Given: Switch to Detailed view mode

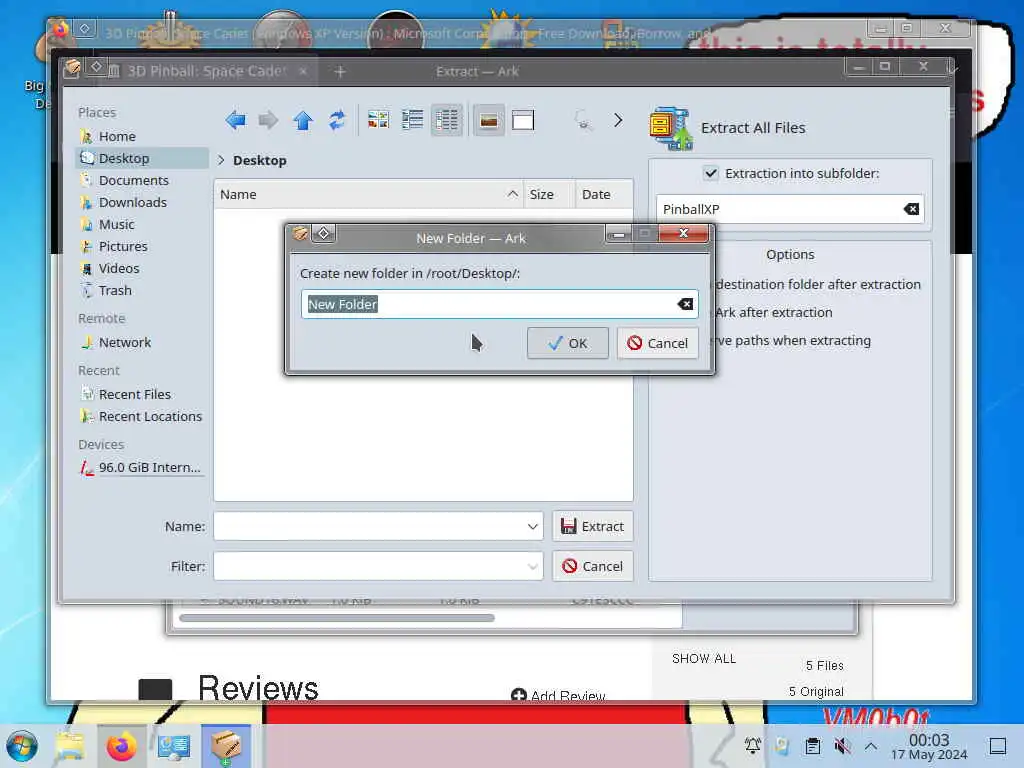Looking at the screenshot, I should (447, 120).
